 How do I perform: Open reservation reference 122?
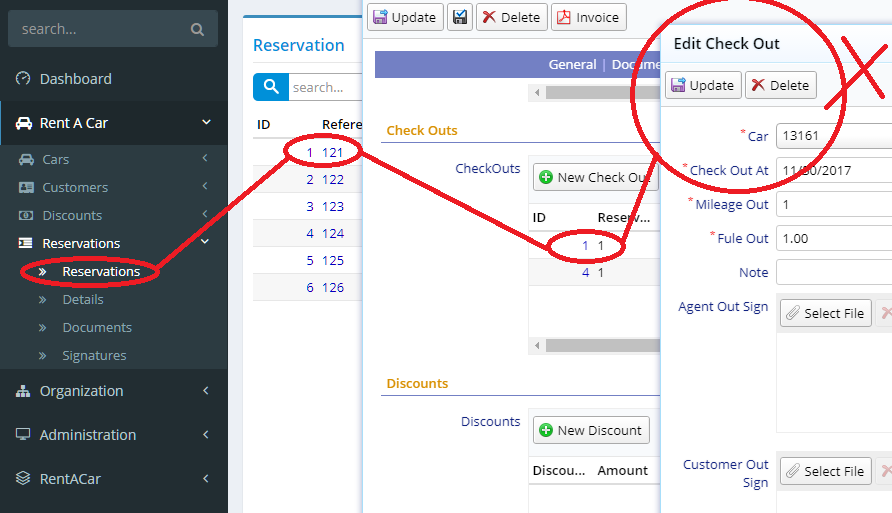(x=333, y=180)
